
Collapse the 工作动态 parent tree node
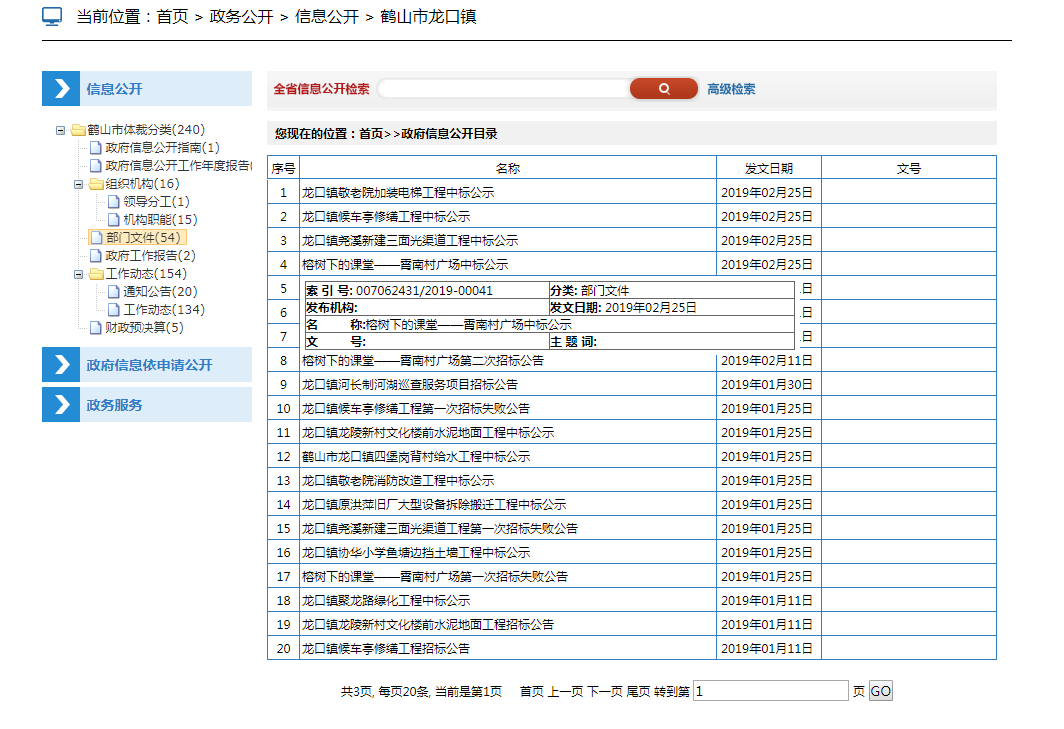tap(78, 274)
